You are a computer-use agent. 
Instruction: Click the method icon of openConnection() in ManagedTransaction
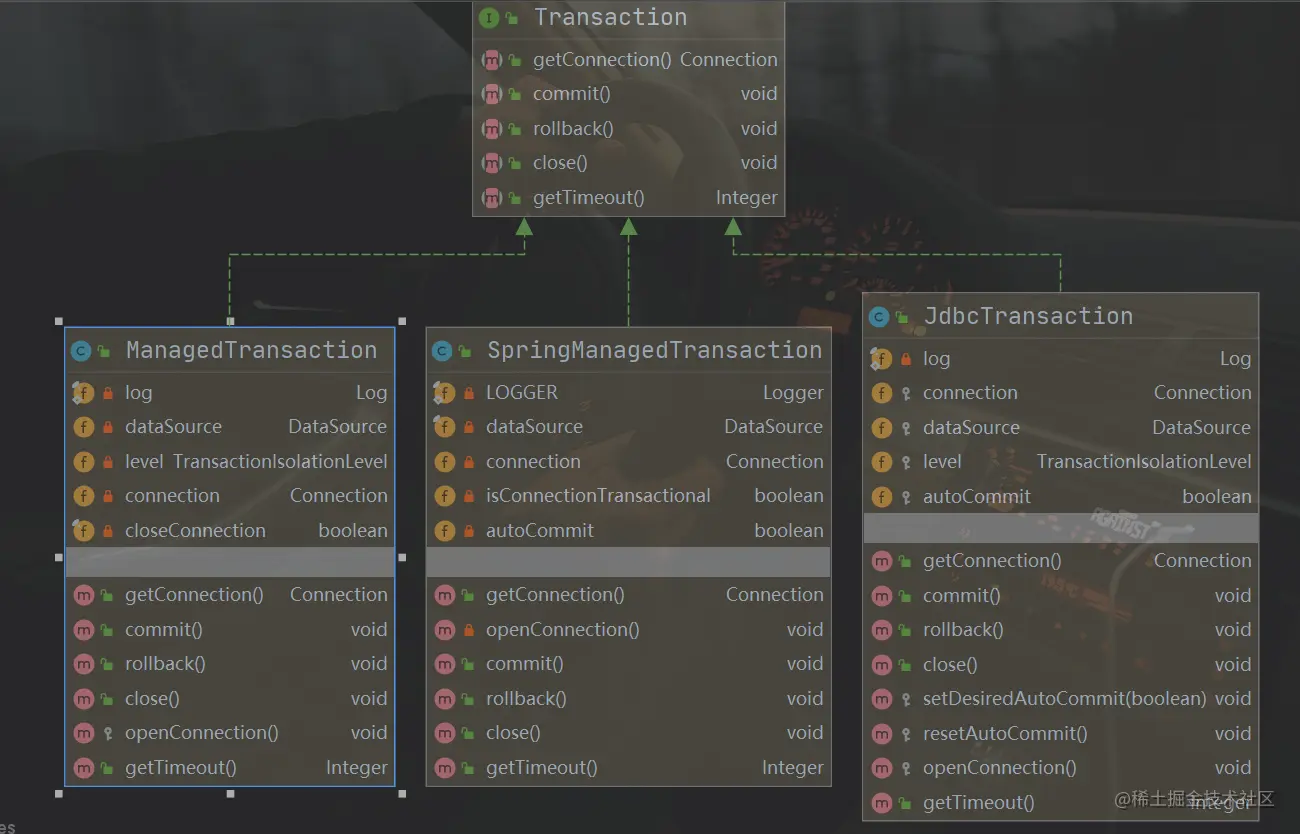point(83,733)
